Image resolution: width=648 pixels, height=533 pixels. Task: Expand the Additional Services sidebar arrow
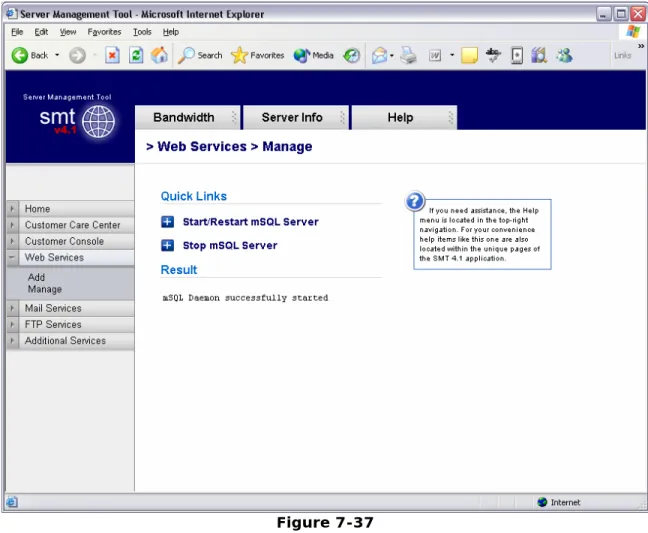(12, 341)
